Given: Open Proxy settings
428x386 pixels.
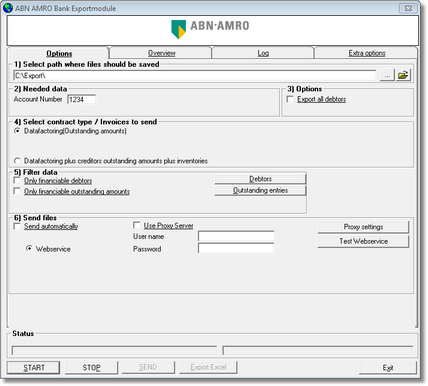Looking at the screenshot, I should coord(363,227).
